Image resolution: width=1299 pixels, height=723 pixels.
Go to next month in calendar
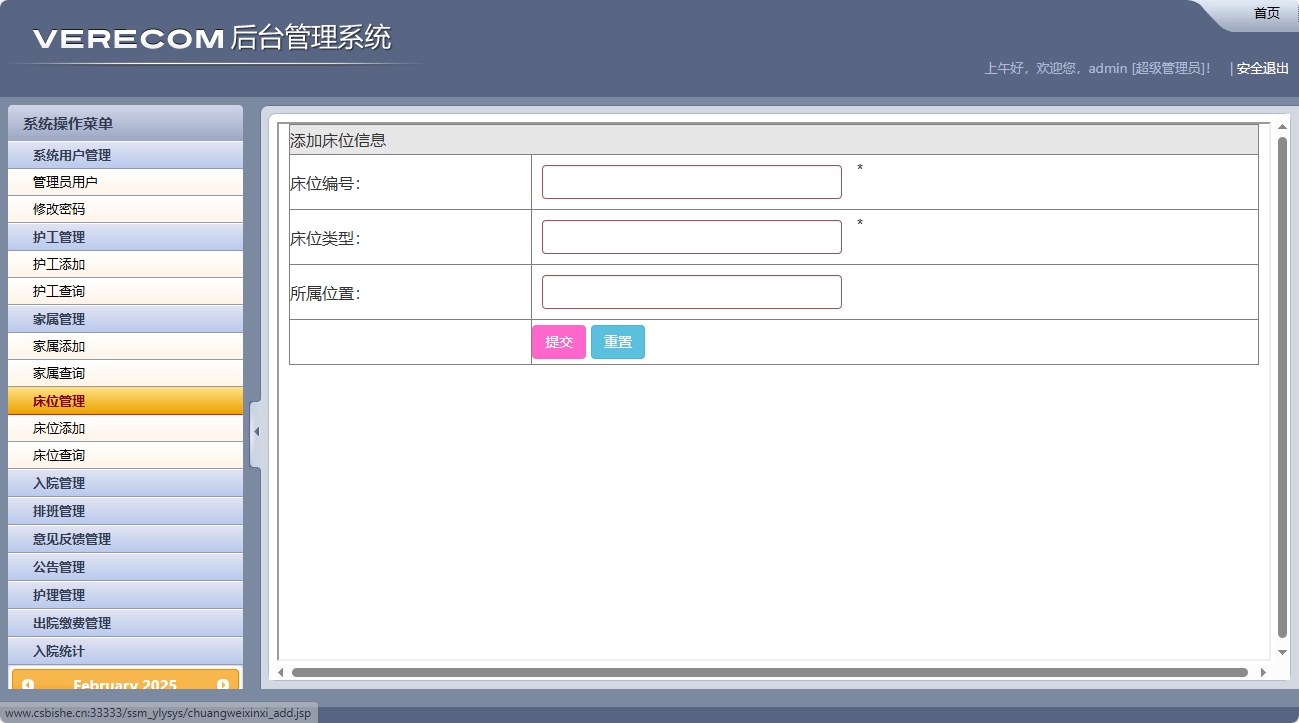[x=223, y=685]
